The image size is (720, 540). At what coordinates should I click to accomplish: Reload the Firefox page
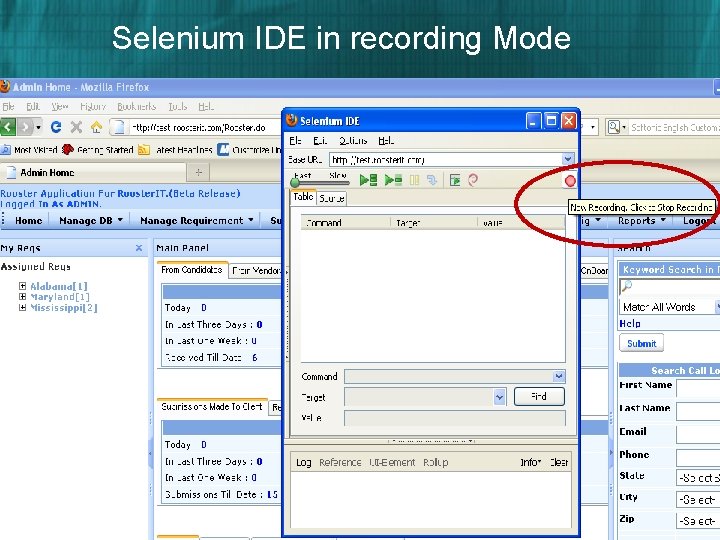pyautogui.click(x=56, y=127)
